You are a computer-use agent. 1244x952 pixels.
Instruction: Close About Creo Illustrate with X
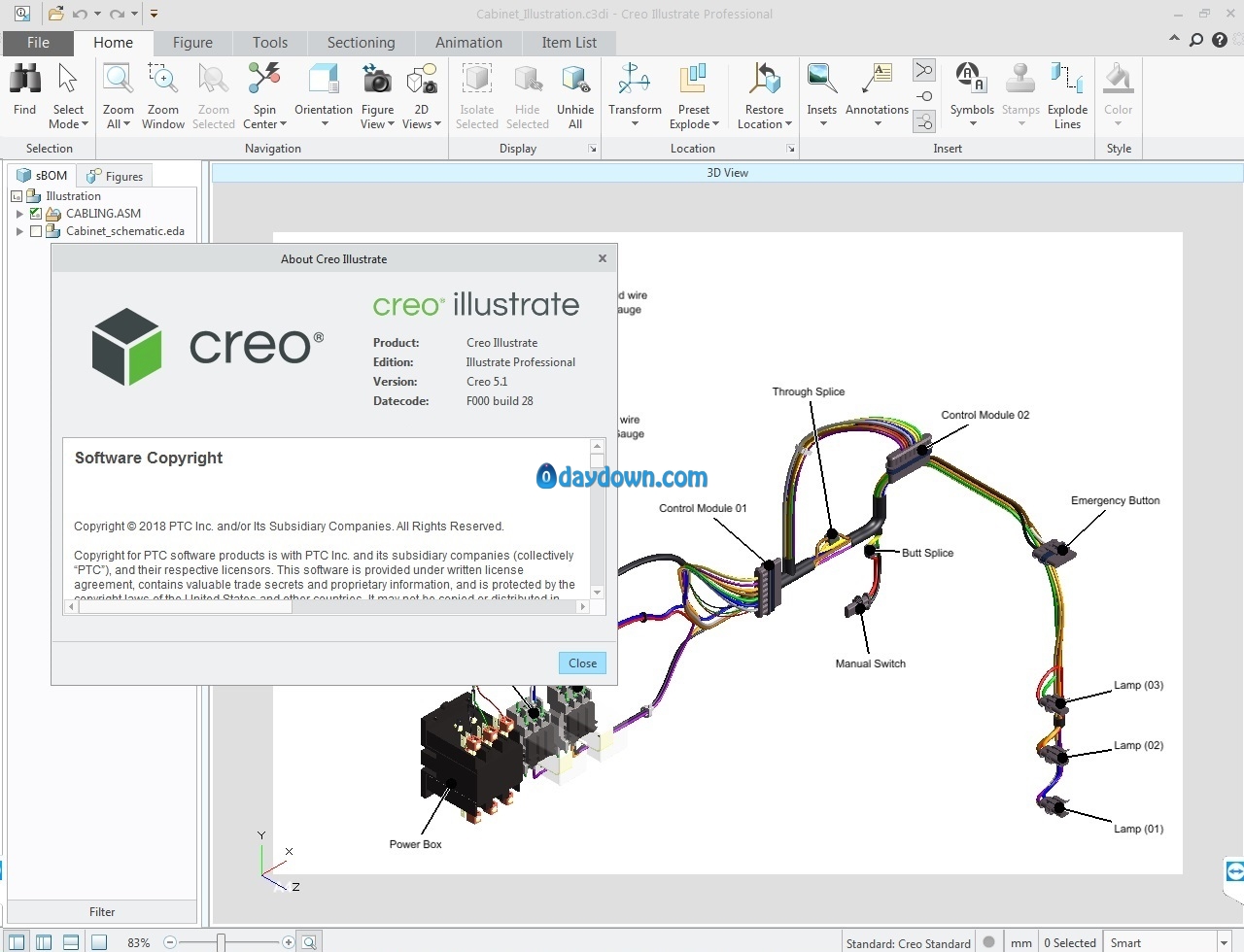(x=603, y=258)
